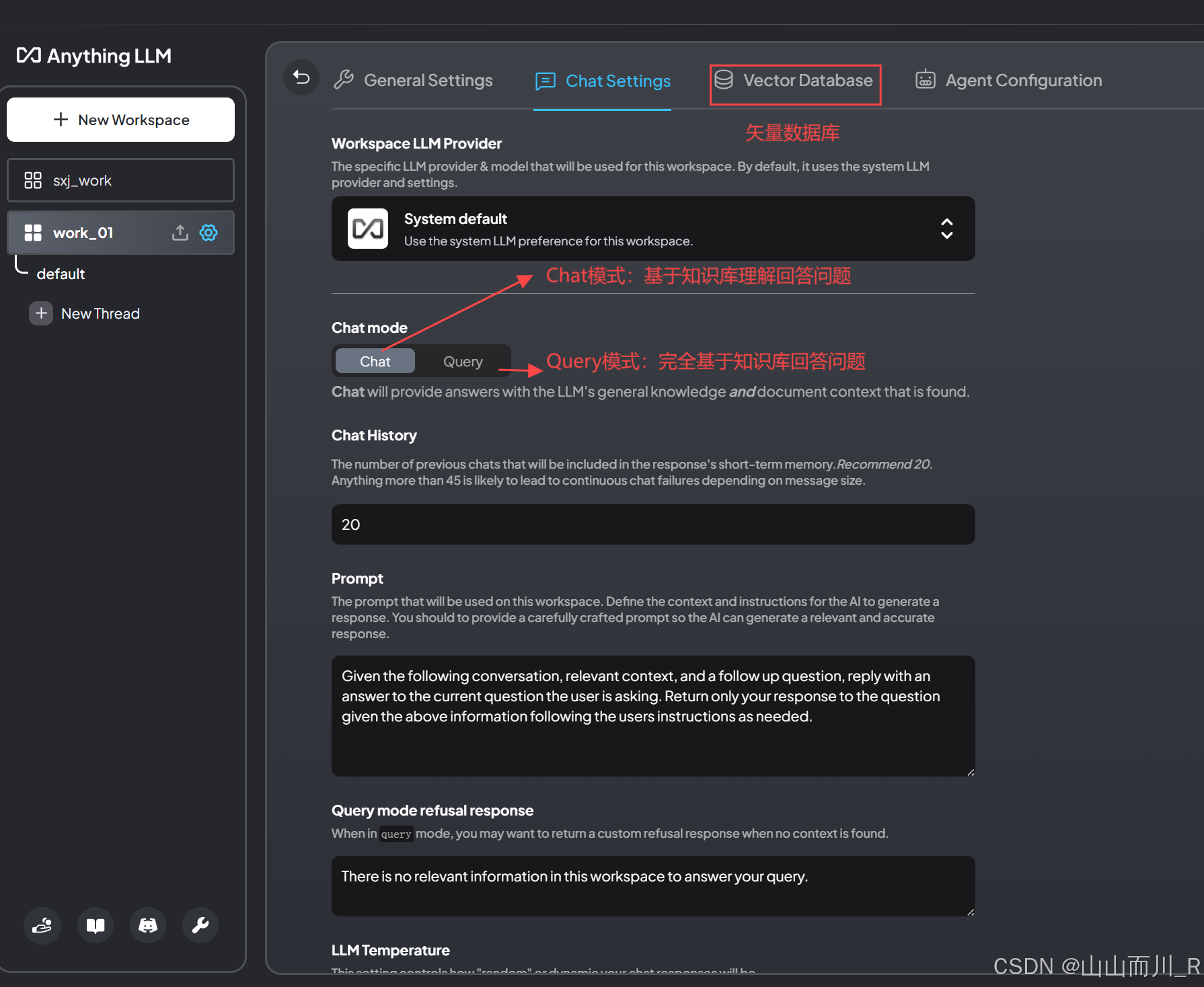Click the Query mode refusal response heading
Screen dimensions: 1204x987
point(432,810)
